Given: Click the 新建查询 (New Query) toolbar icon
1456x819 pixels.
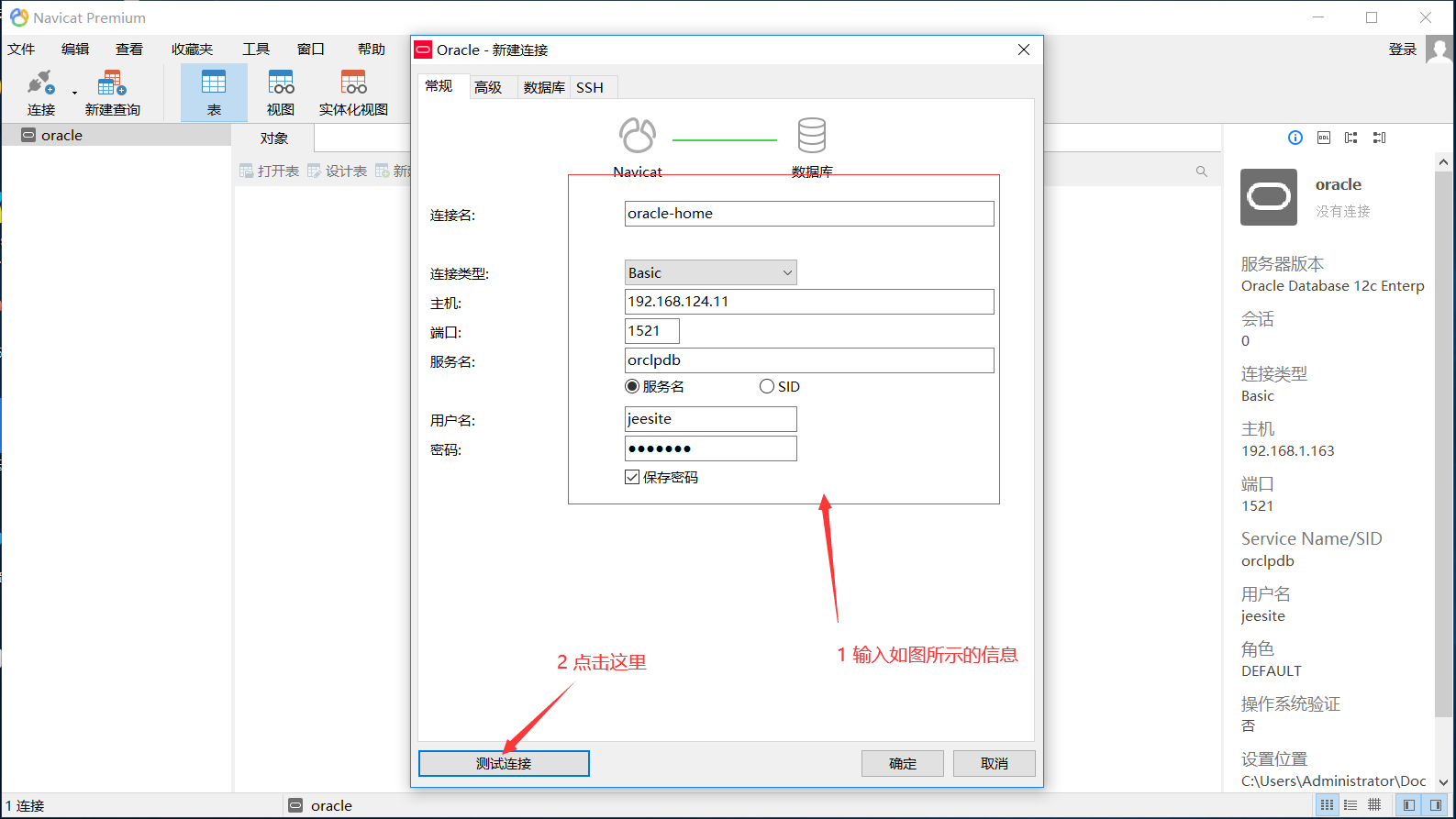Looking at the screenshot, I should coord(112,93).
